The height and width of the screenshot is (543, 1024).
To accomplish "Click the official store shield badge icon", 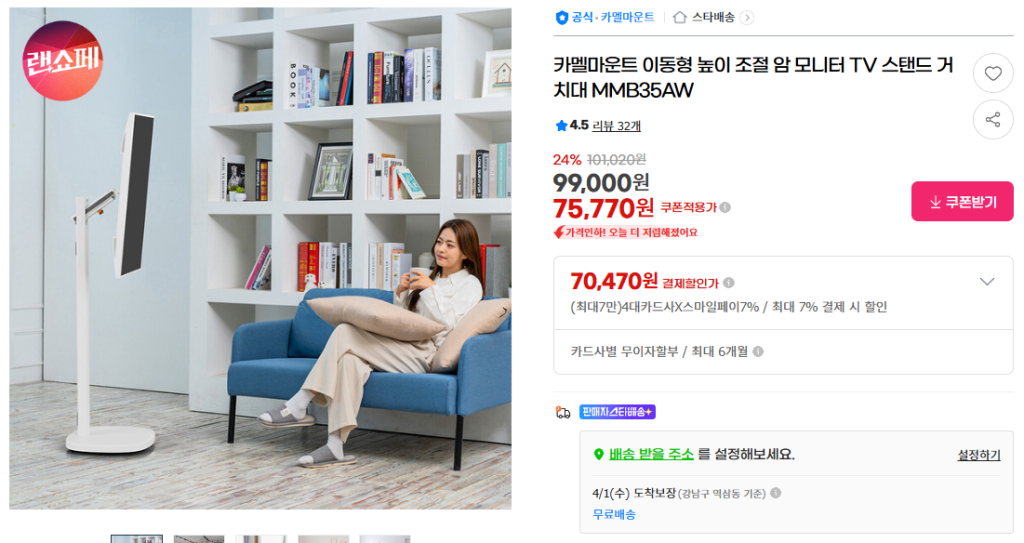I will [561, 18].
